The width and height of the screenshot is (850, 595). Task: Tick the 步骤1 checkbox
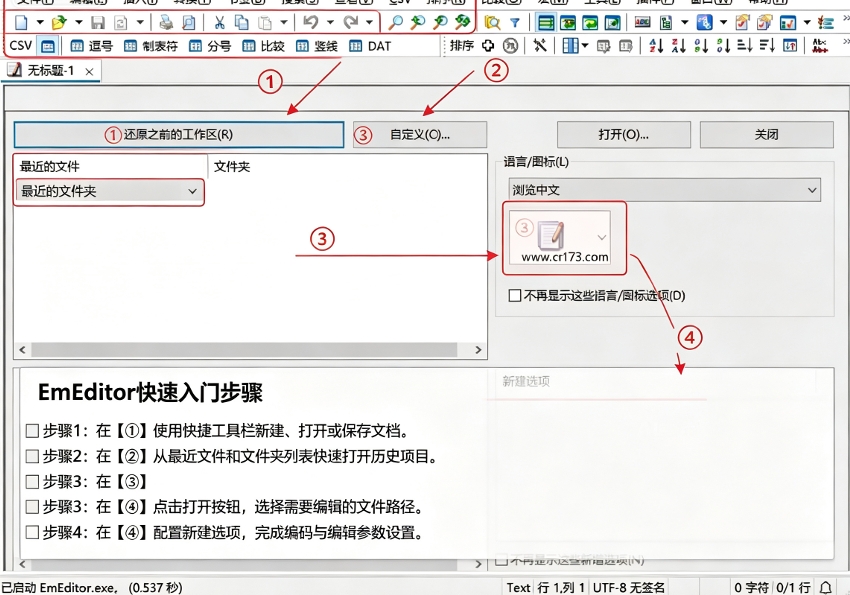click(32, 431)
